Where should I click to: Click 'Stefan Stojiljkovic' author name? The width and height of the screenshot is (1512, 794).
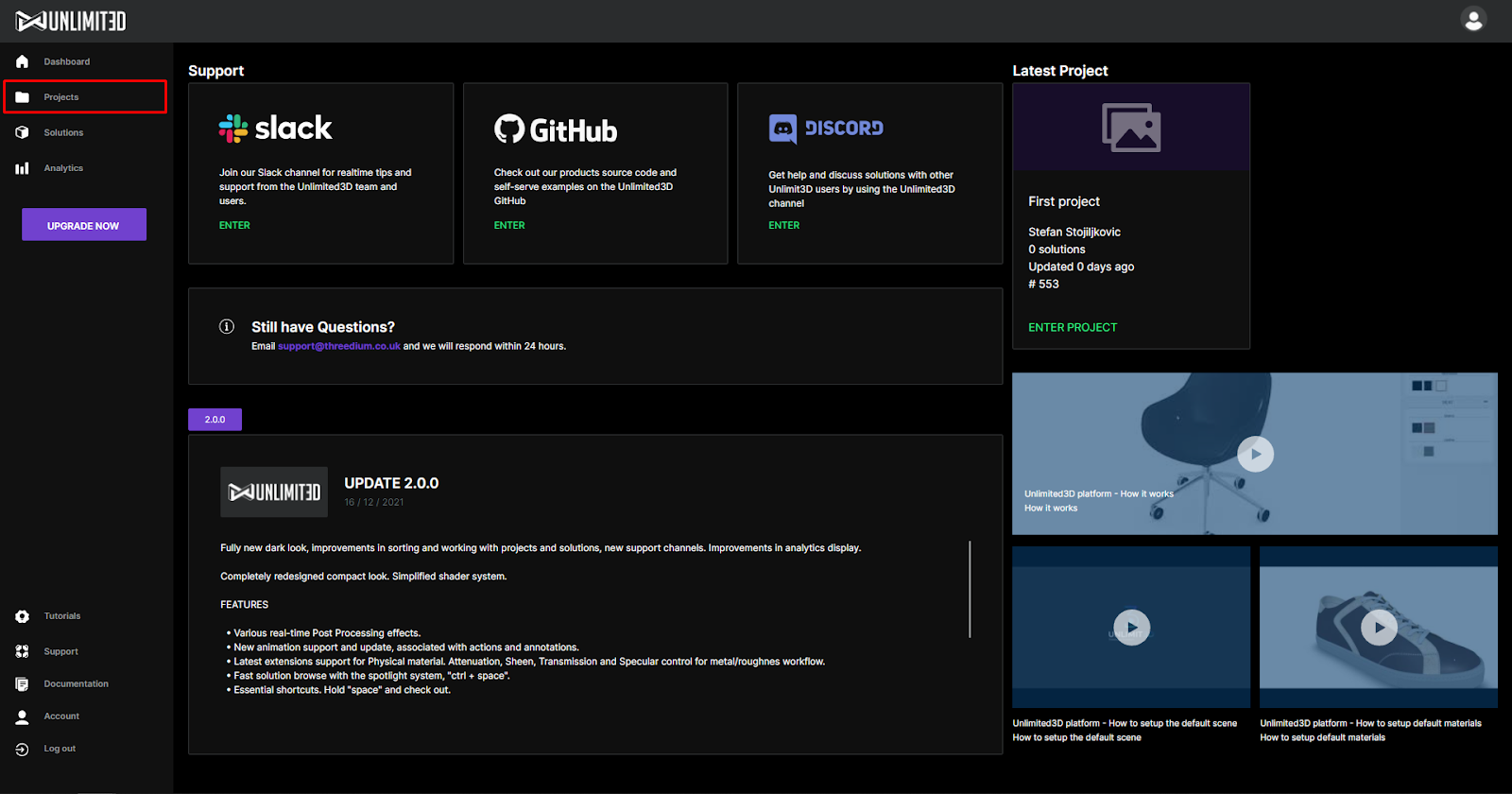pos(1074,232)
